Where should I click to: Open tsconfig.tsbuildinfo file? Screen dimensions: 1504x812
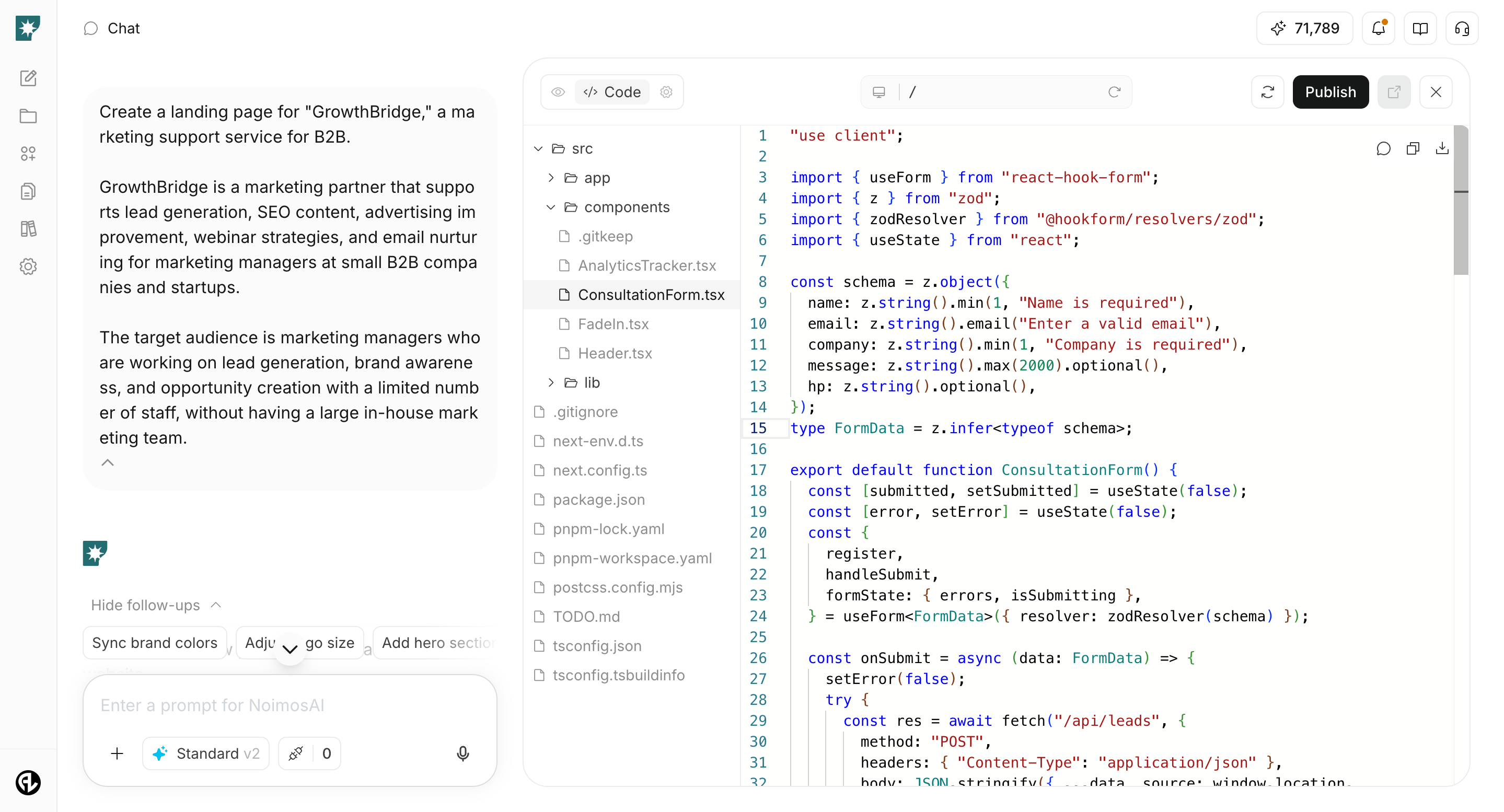(632, 676)
